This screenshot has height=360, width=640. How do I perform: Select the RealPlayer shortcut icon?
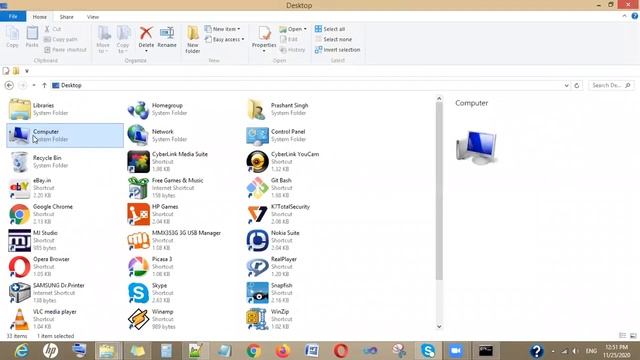click(x=257, y=267)
